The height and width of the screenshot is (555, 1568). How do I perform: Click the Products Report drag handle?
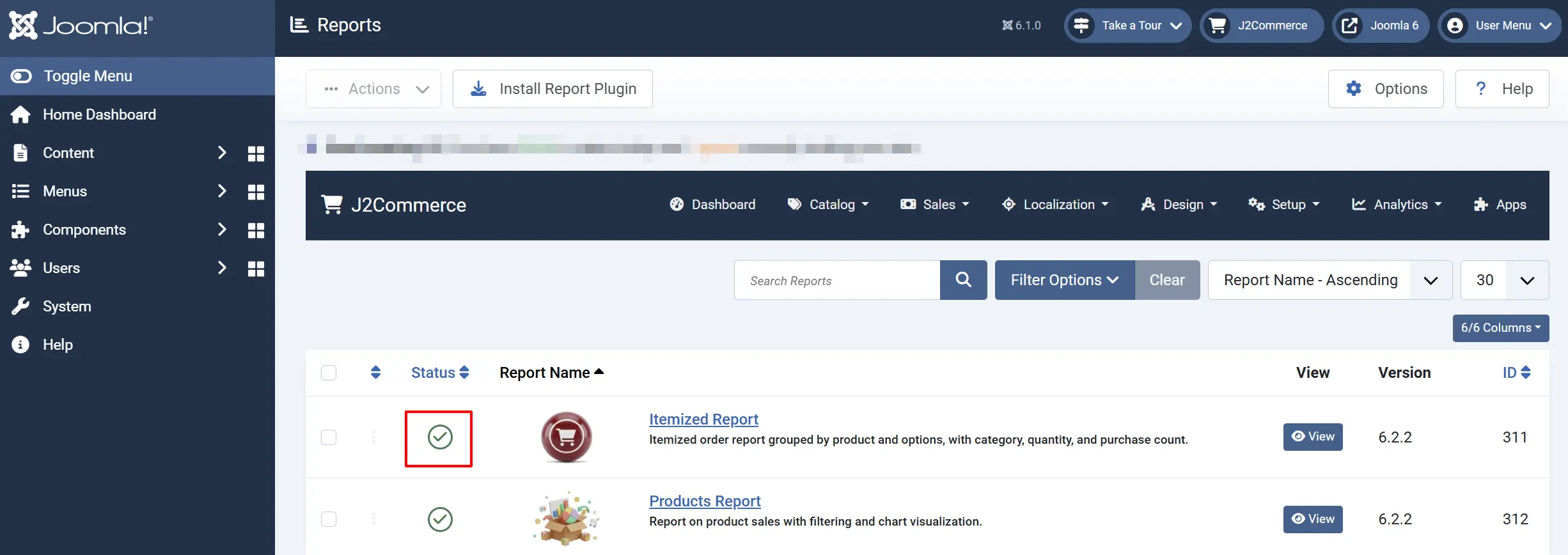(x=374, y=519)
